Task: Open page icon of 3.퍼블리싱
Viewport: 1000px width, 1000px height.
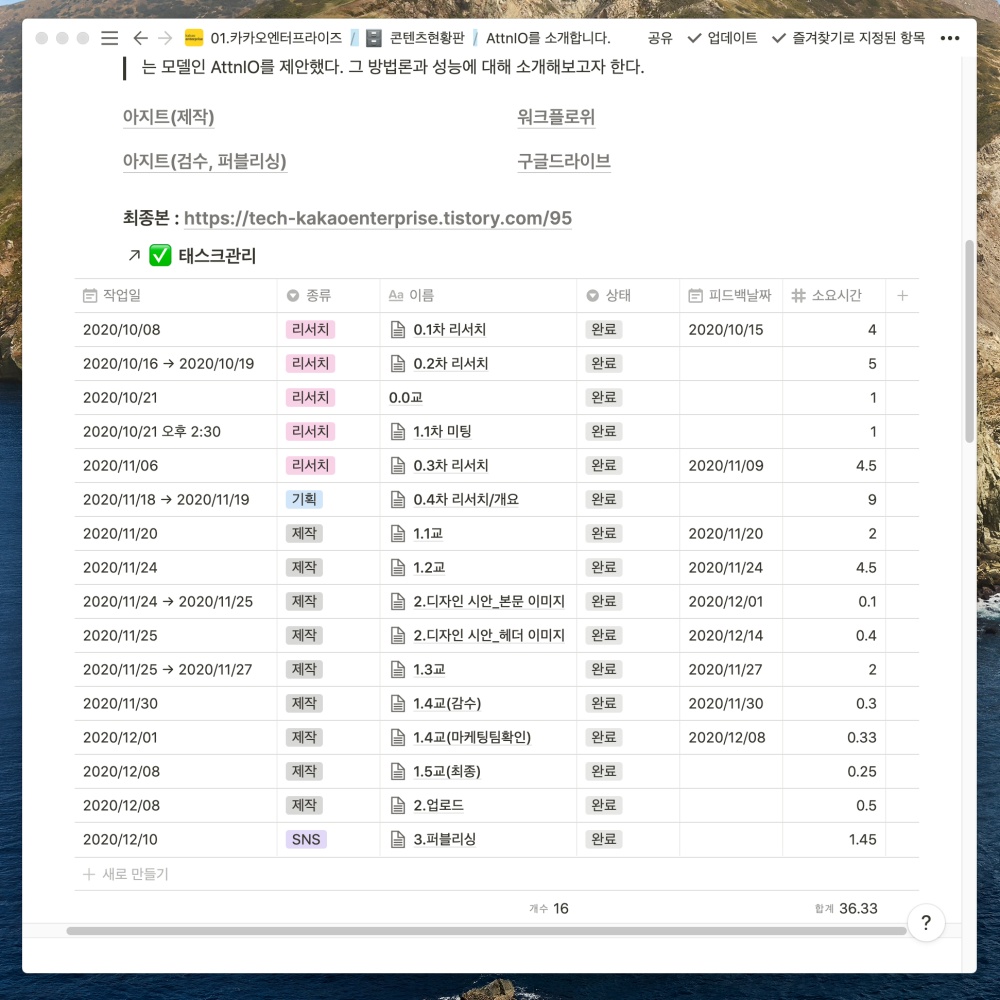Action: pyautogui.click(x=398, y=839)
